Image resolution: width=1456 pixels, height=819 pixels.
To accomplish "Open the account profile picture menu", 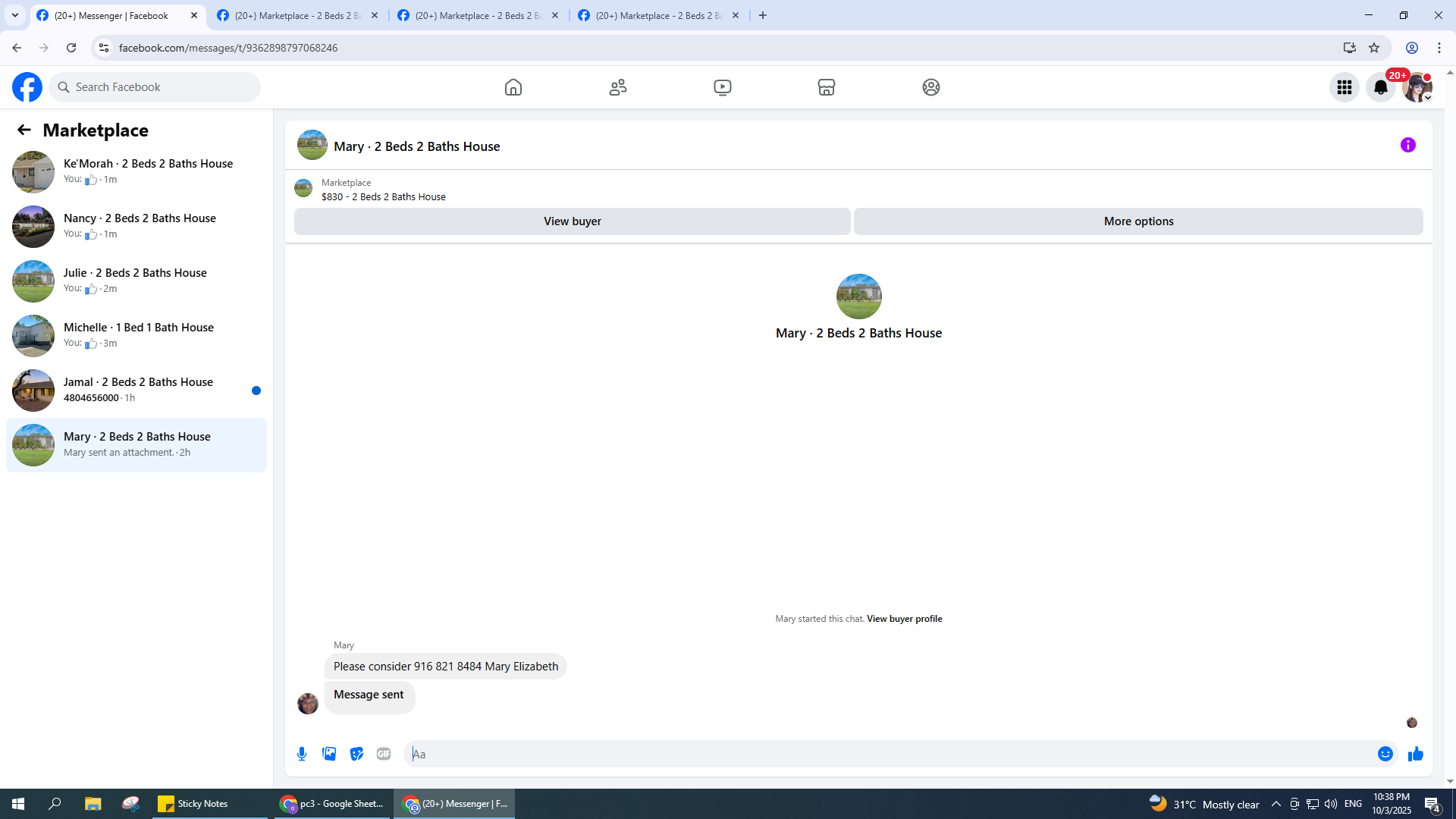I will click(x=1417, y=87).
